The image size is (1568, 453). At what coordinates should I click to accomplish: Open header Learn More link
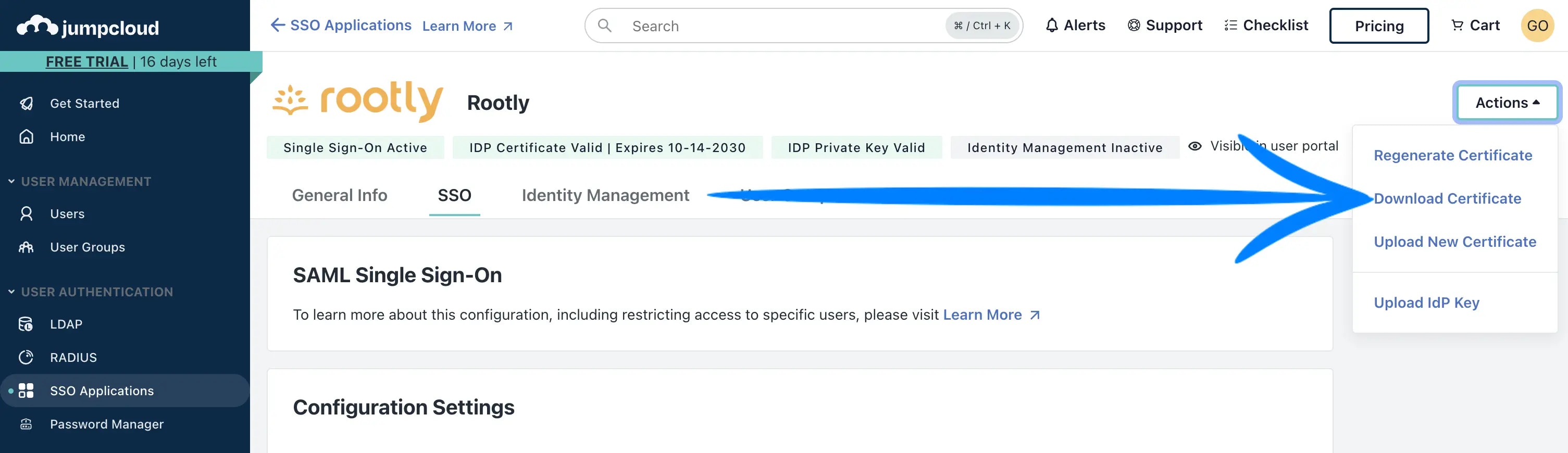(467, 26)
